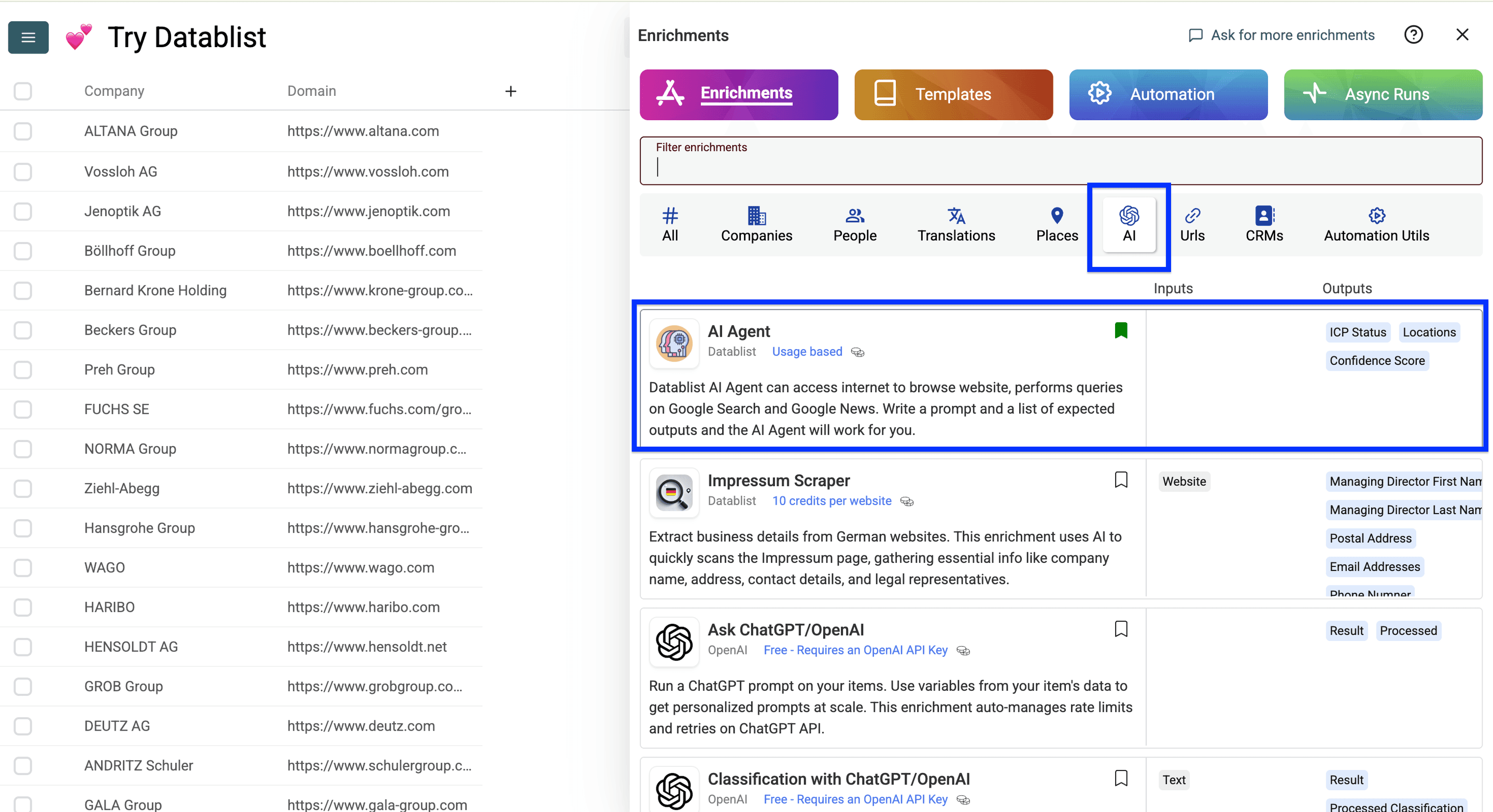
Task: Open the hamburger menu button
Action: click(x=28, y=37)
